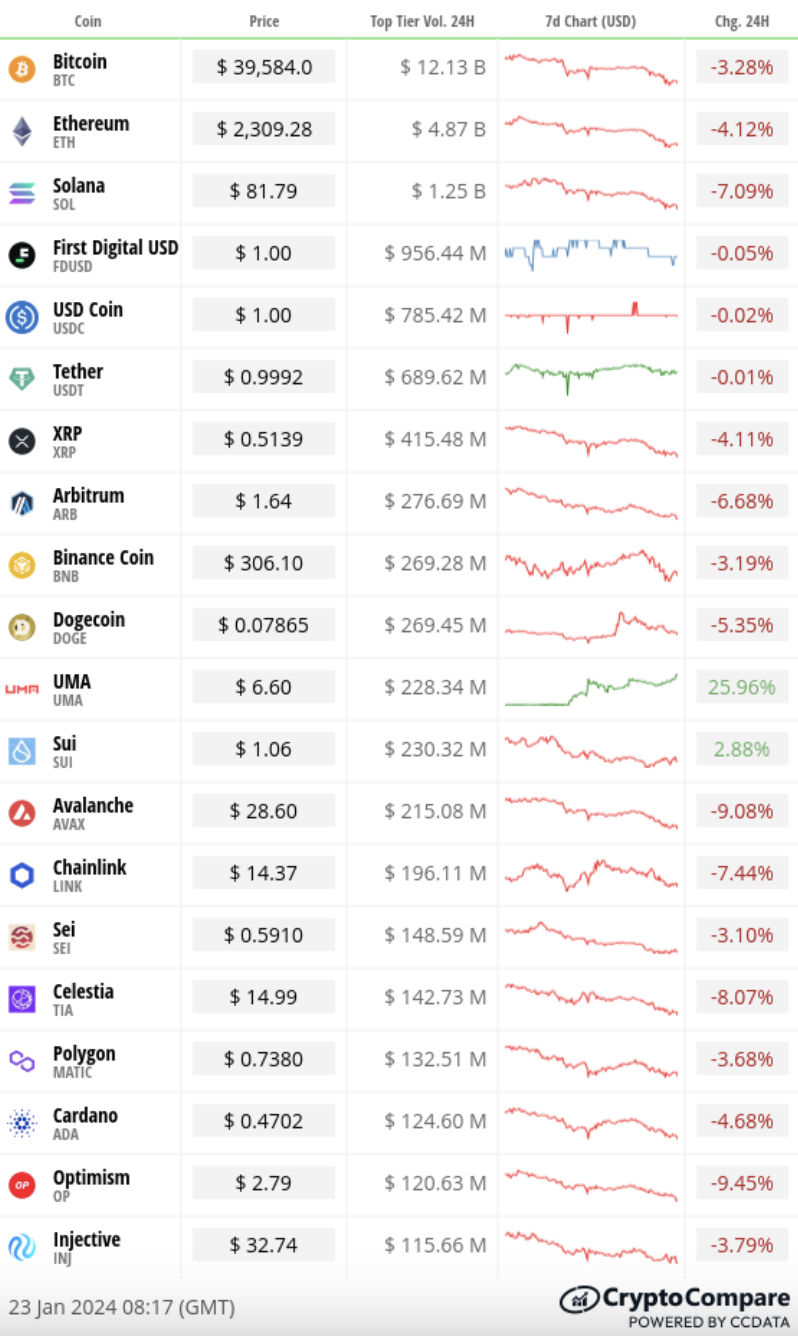Click the Tether USDT icon
Screen dimensions: 798x1336
[x=21, y=379]
